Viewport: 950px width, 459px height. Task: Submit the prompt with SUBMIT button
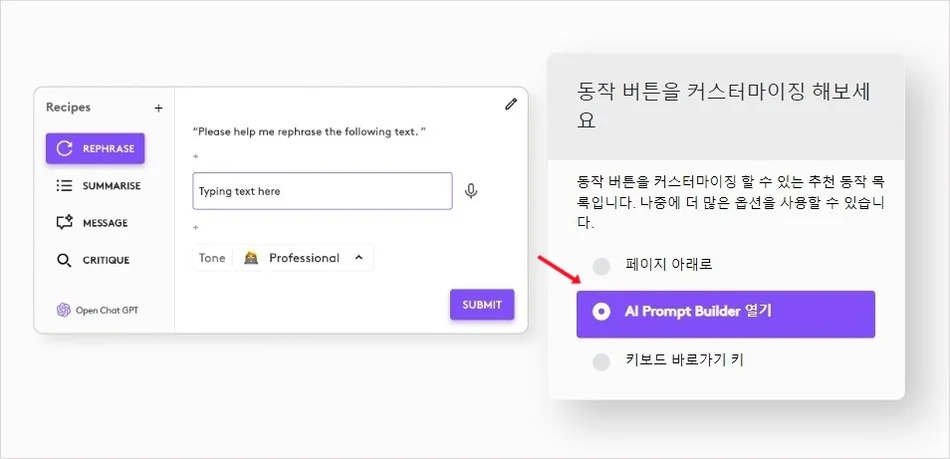(x=482, y=305)
